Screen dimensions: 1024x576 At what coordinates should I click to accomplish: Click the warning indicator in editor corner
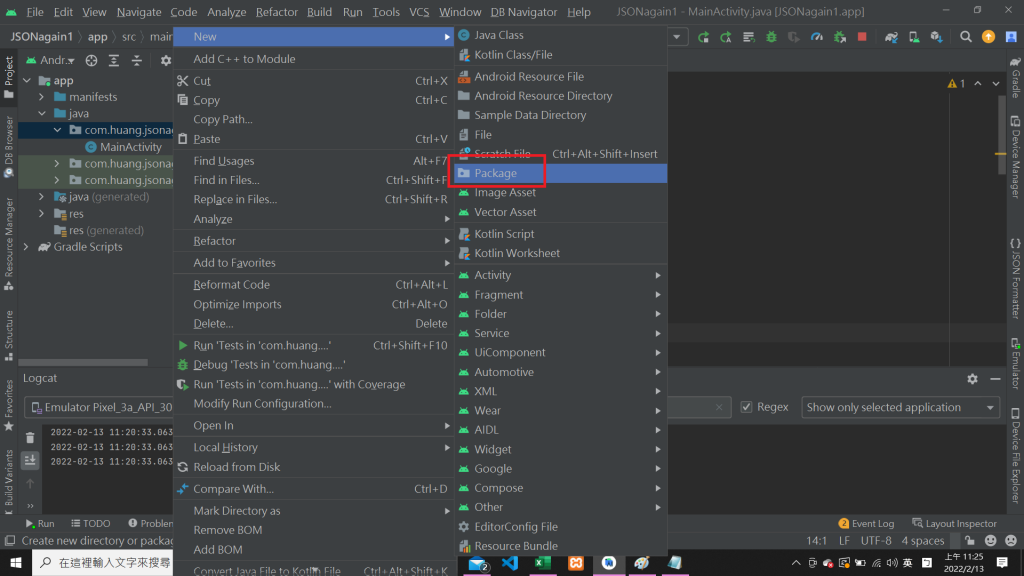point(956,84)
